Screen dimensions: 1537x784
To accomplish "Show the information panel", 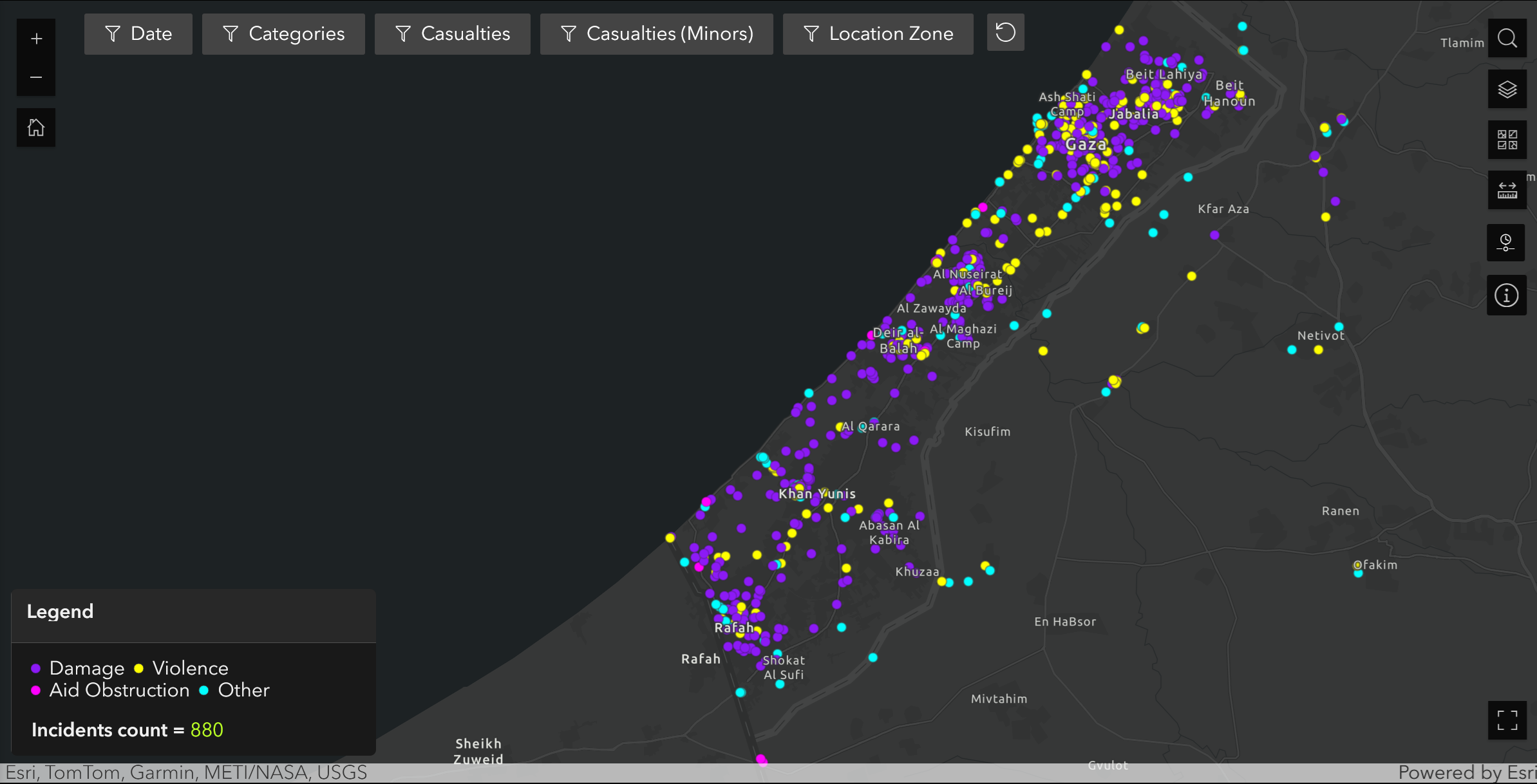I will point(1506,295).
